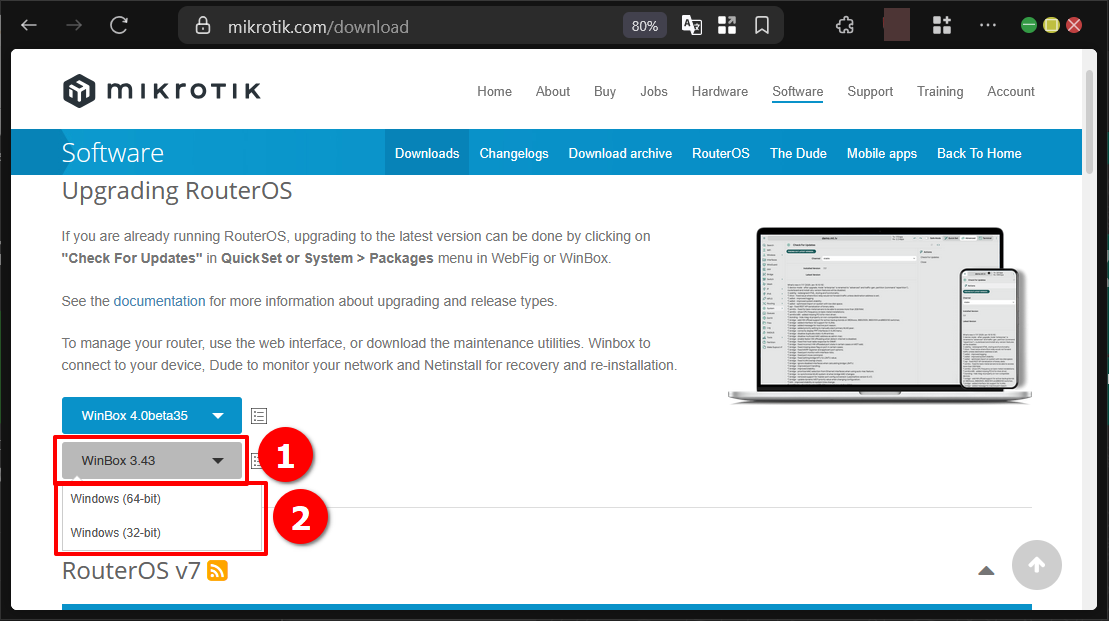Expand the WinBox 4.0beta35 download dropdown
The image size is (1109, 621).
point(151,415)
